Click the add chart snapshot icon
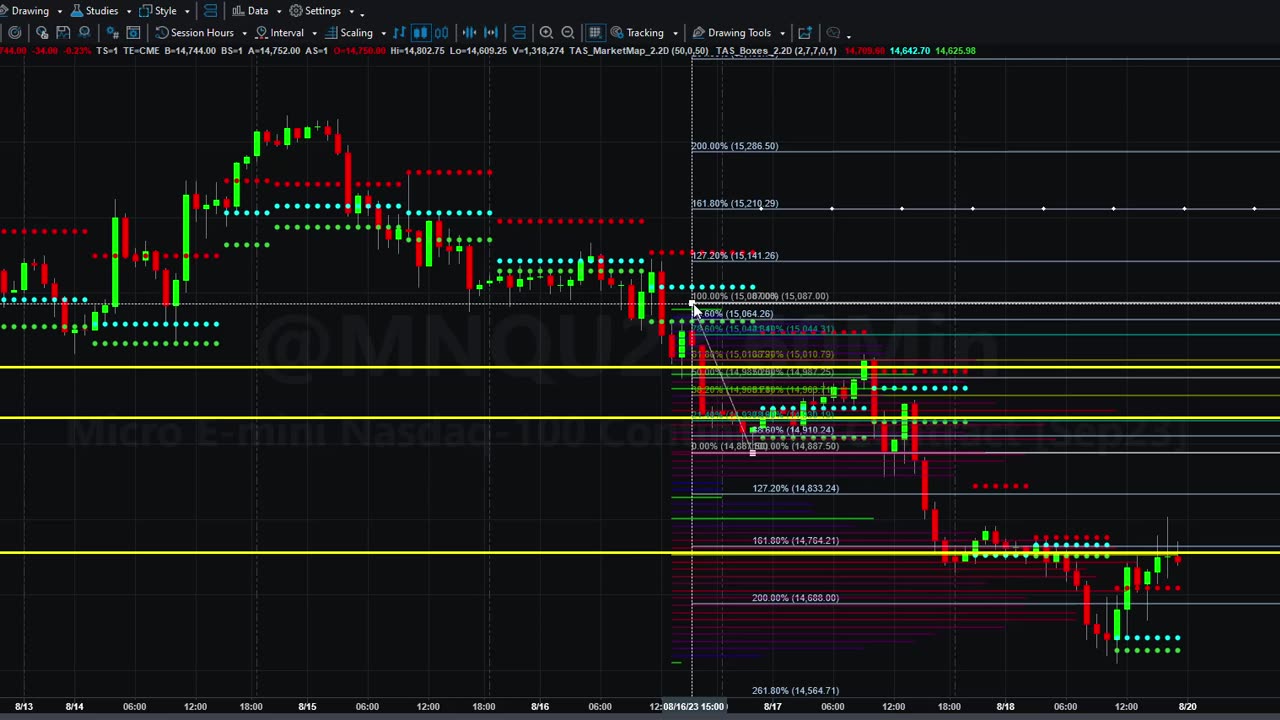 (x=805, y=33)
